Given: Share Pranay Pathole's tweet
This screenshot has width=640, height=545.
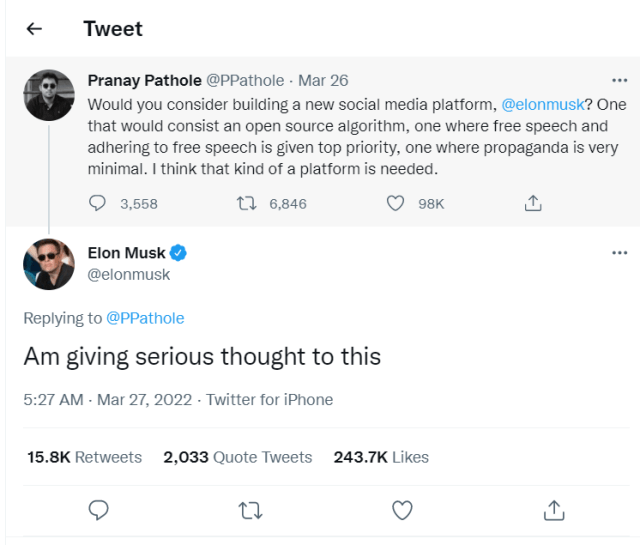Looking at the screenshot, I should point(533,203).
